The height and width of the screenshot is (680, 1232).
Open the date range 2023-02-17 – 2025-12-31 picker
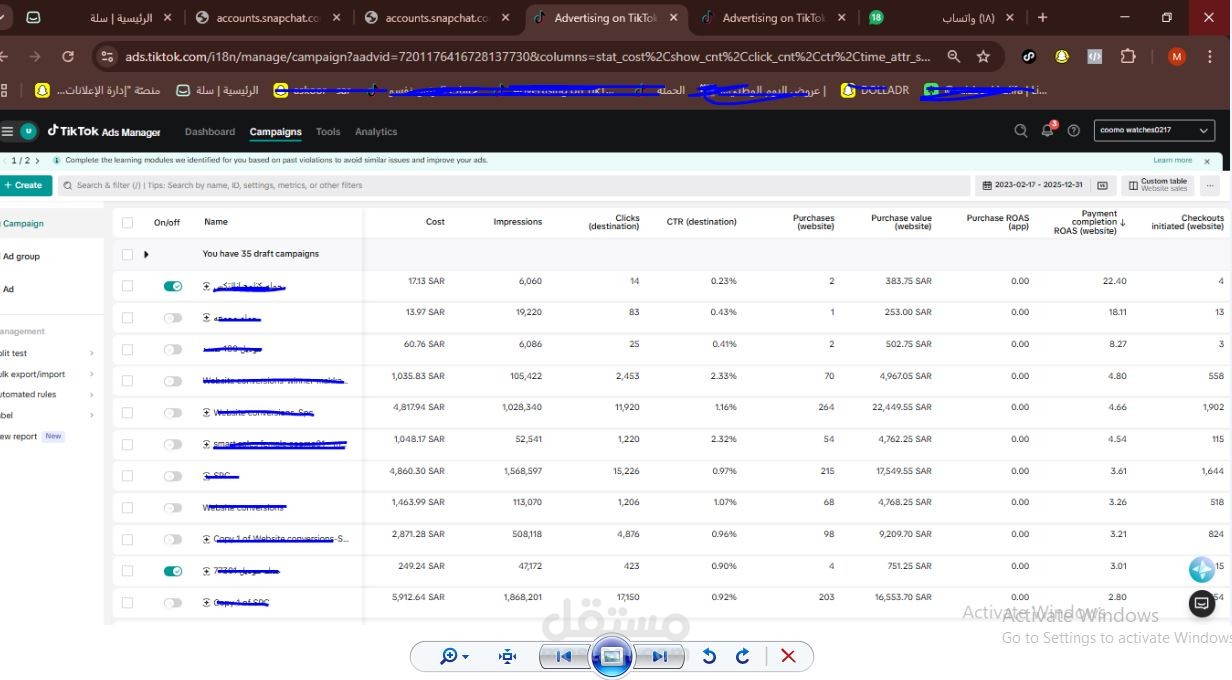tap(1032, 185)
